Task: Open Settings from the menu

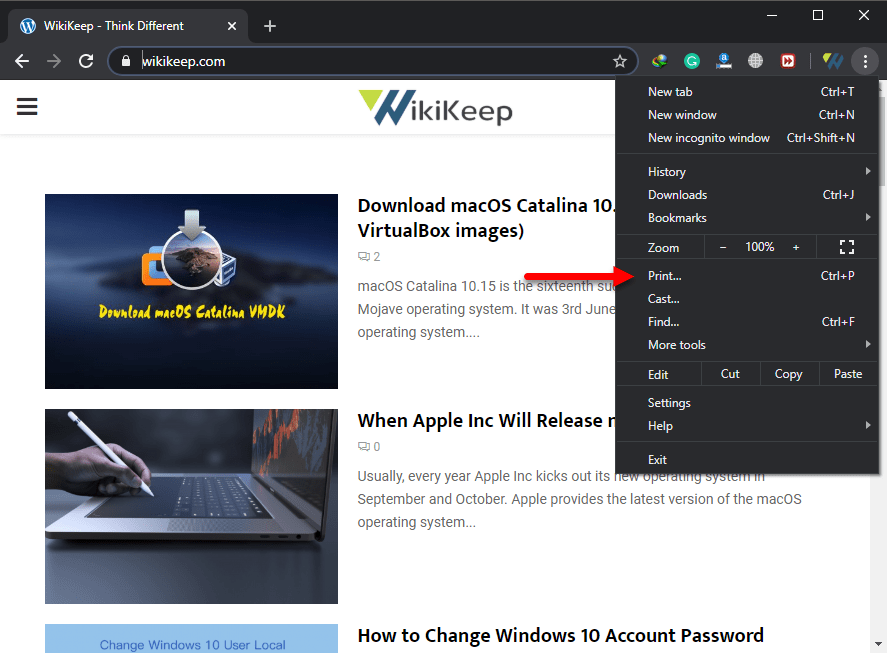Action: pyautogui.click(x=747, y=403)
